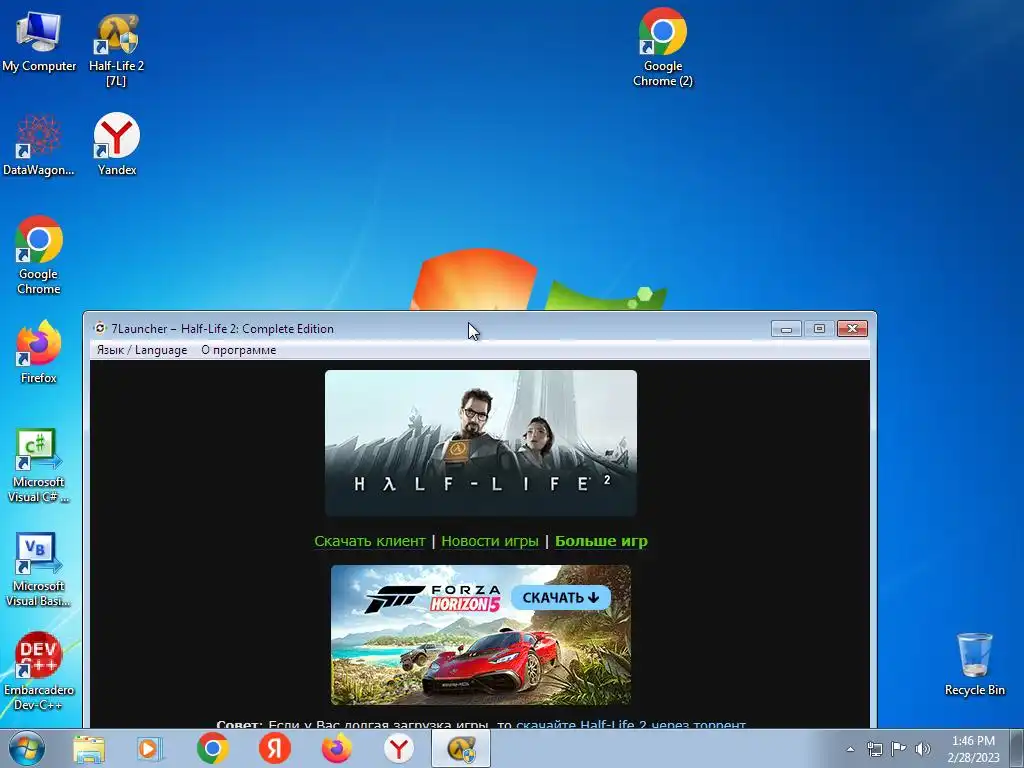Open Firefox from the taskbar
Viewport: 1024px width, 768px height.
(336, 748)
